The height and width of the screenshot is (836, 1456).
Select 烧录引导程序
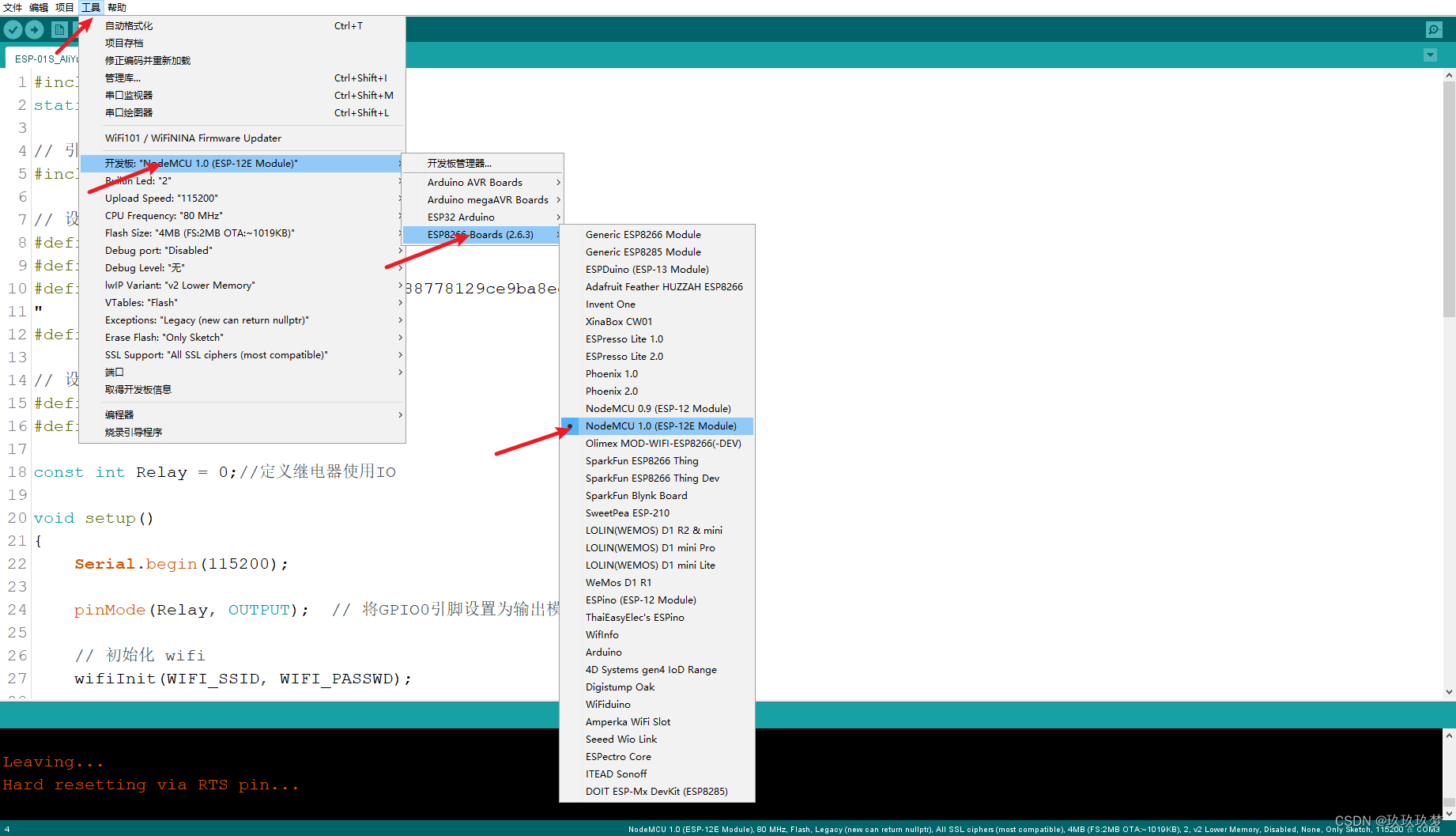[x=242, y=433]
